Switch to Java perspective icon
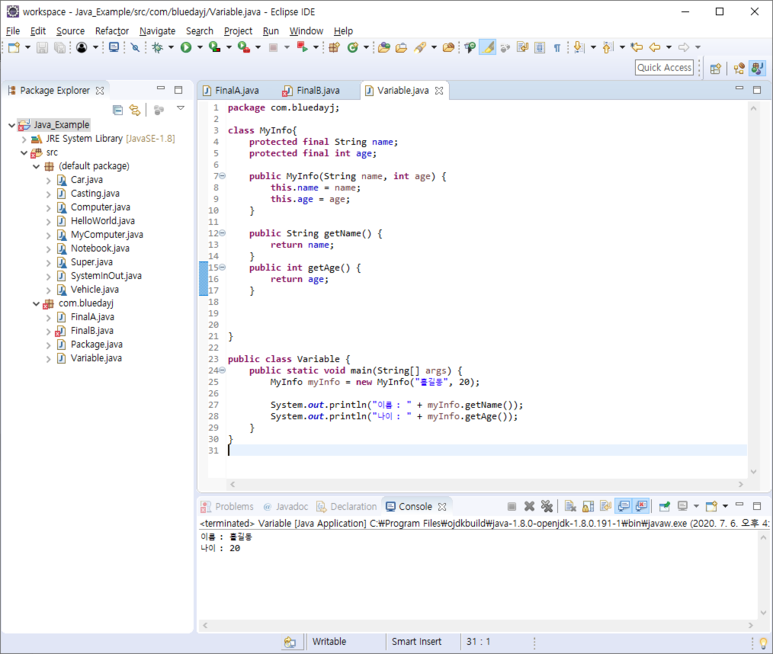 (x=757, y=69)
